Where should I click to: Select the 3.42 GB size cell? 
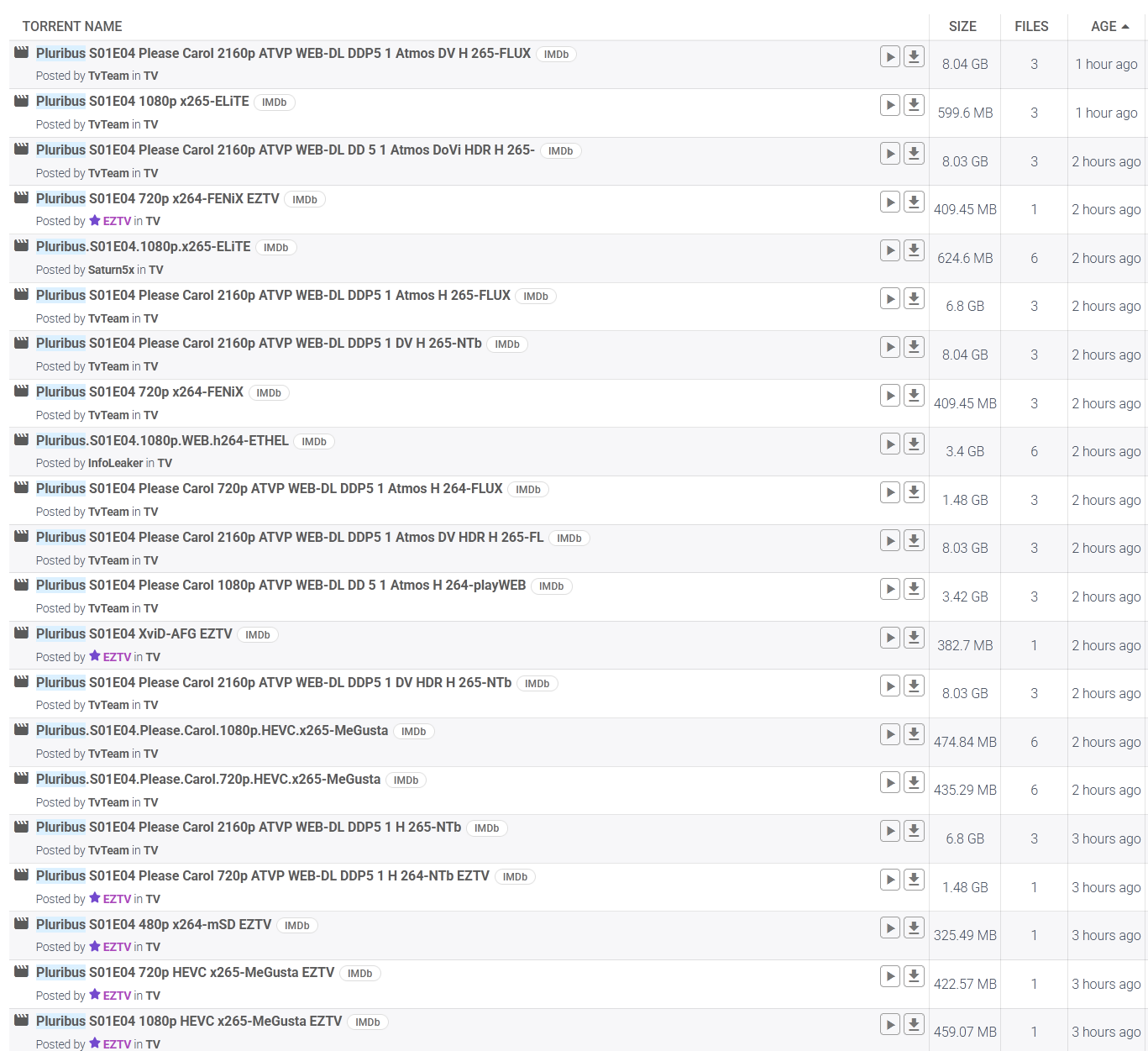965,596
